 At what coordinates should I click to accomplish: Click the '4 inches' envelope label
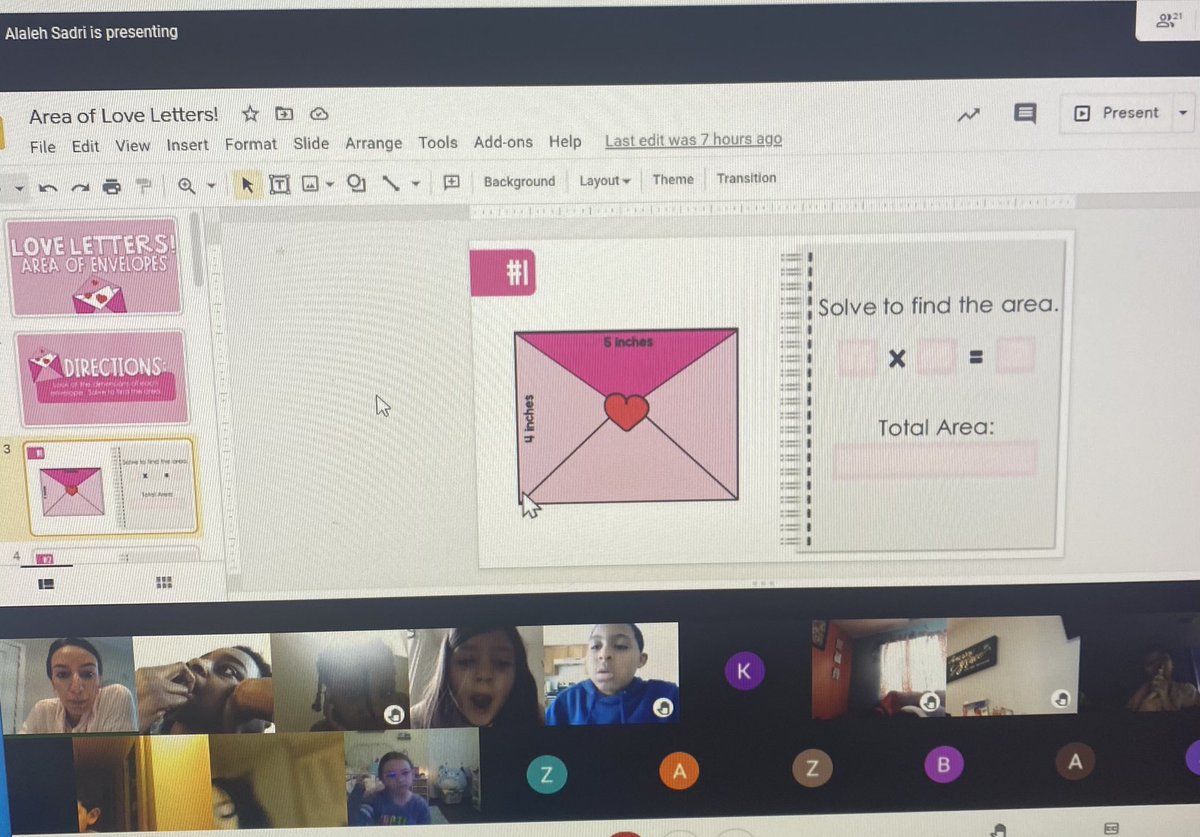point(530,418)
